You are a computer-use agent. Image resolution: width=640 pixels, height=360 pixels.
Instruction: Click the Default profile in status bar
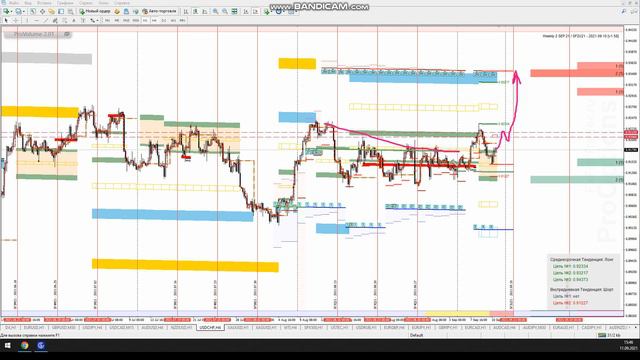(x=416, y=335)
